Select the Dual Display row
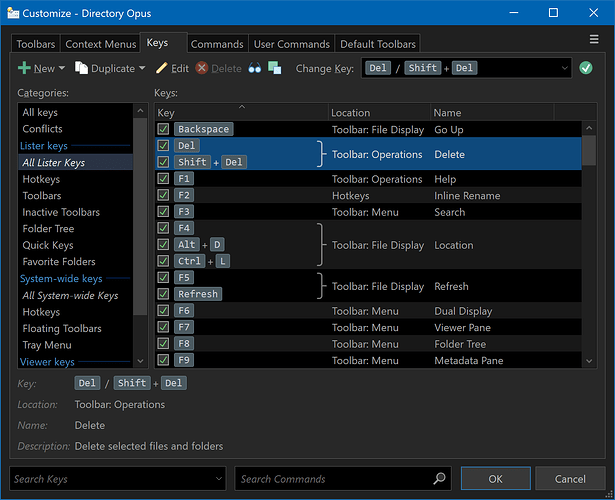The image size is (615, 500). [x=368, y=311]
